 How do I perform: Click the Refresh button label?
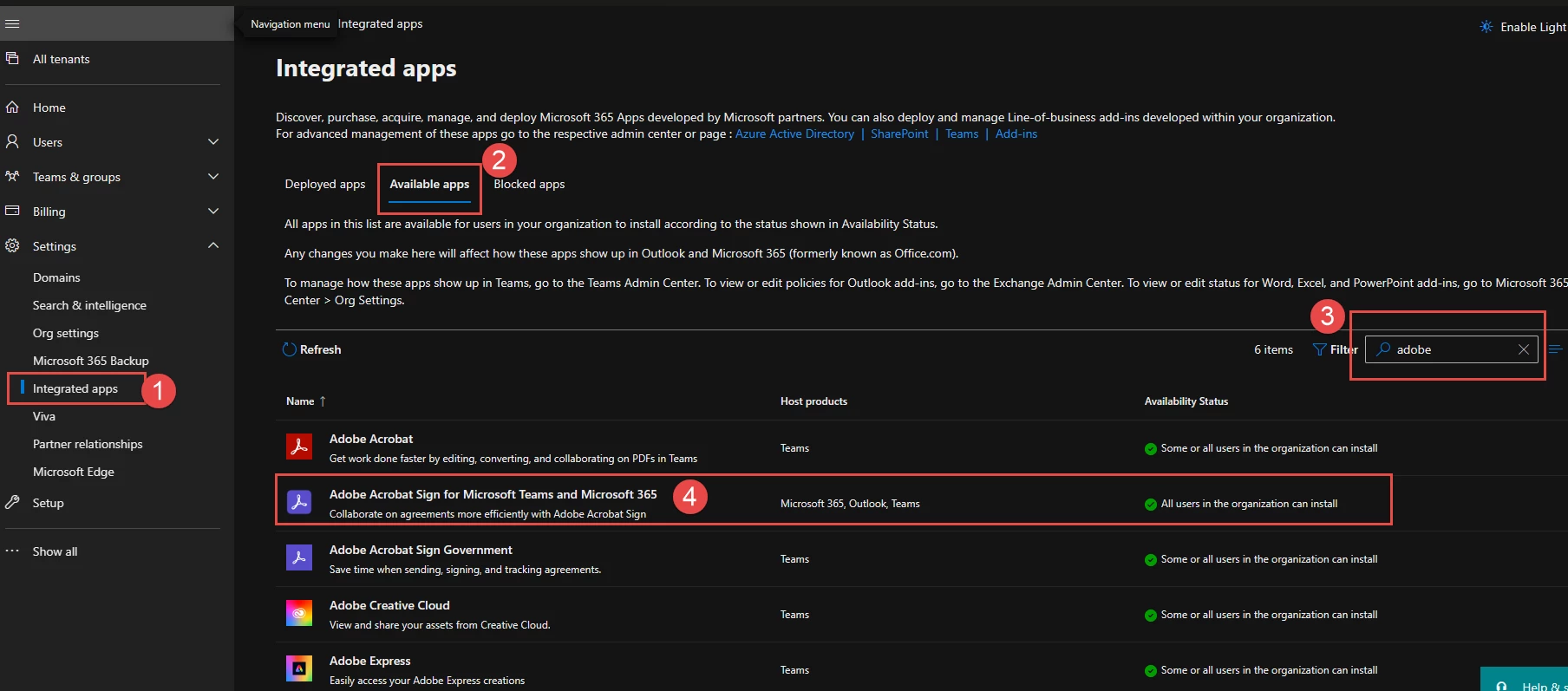[320, 349]
